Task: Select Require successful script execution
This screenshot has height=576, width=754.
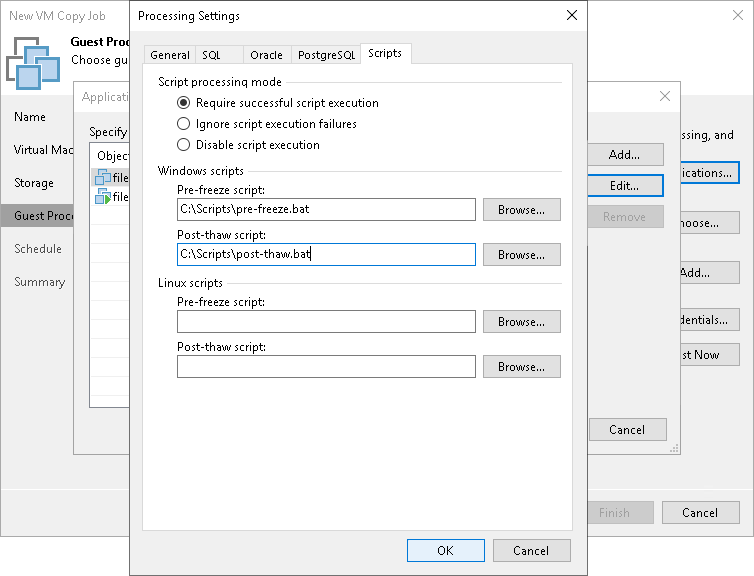Action: tap(183, 103)
